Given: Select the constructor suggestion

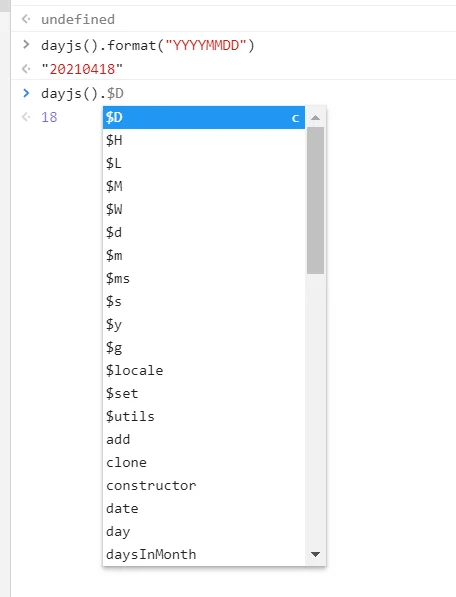Looking at the screenshot, I should click(x=204, y=485).
